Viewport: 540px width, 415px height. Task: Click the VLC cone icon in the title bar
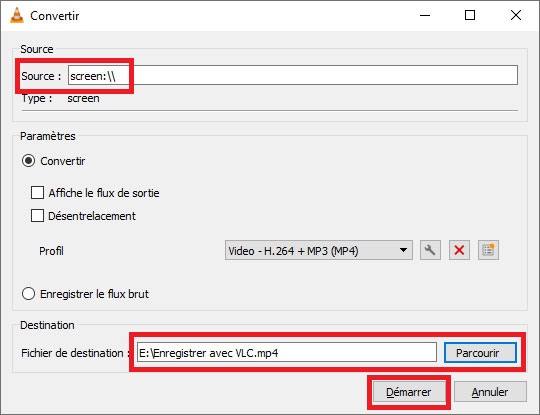(17, 15)
